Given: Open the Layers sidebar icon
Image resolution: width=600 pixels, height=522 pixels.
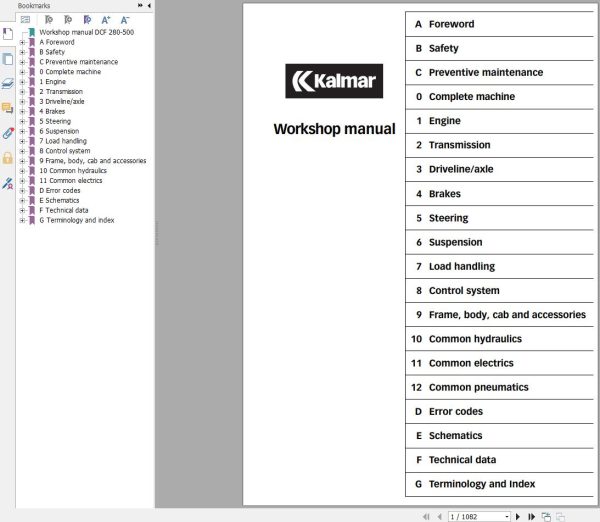Looking at the screenshot, I should [x=8, y=83].
